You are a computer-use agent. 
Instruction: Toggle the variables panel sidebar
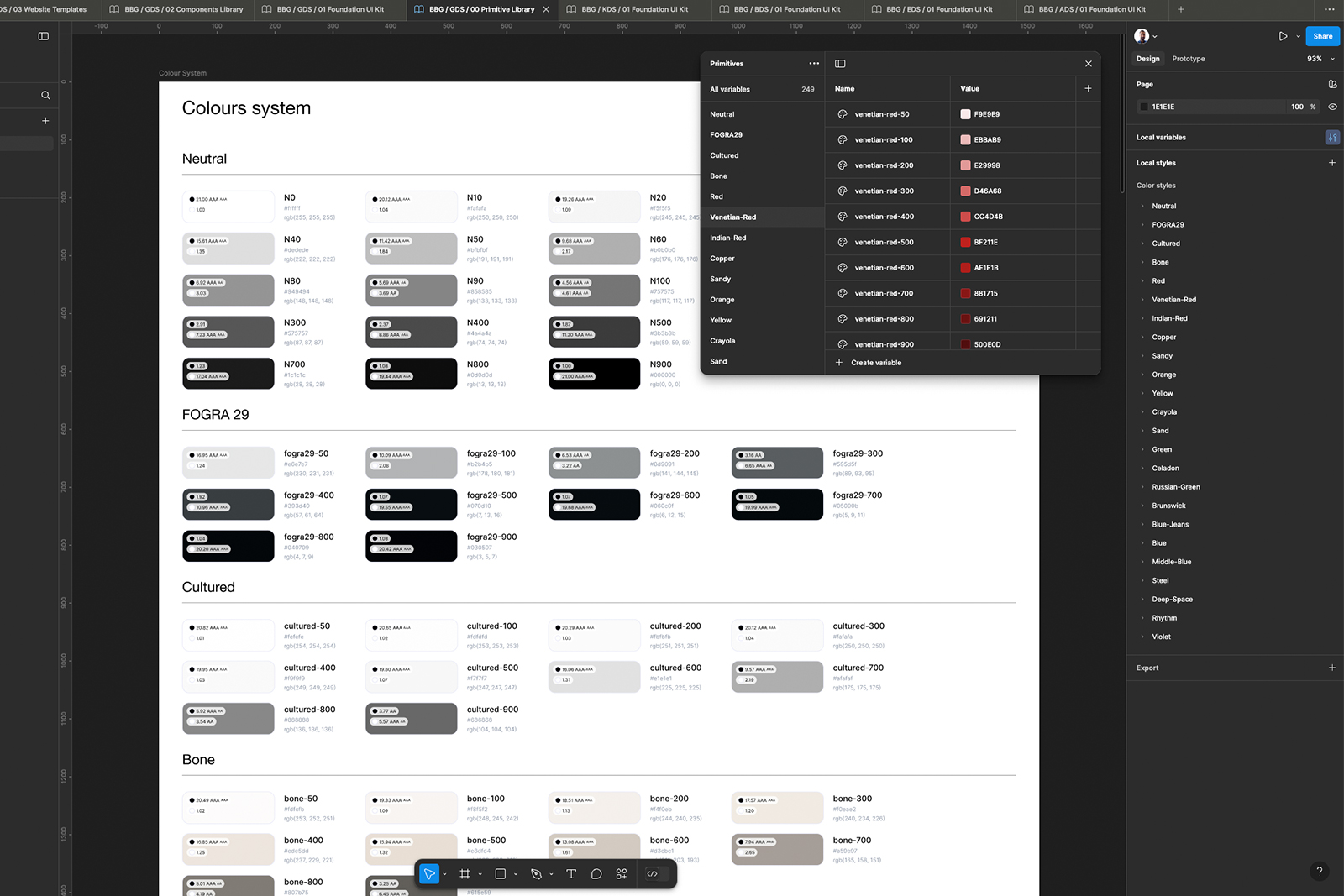click(840, 64)
